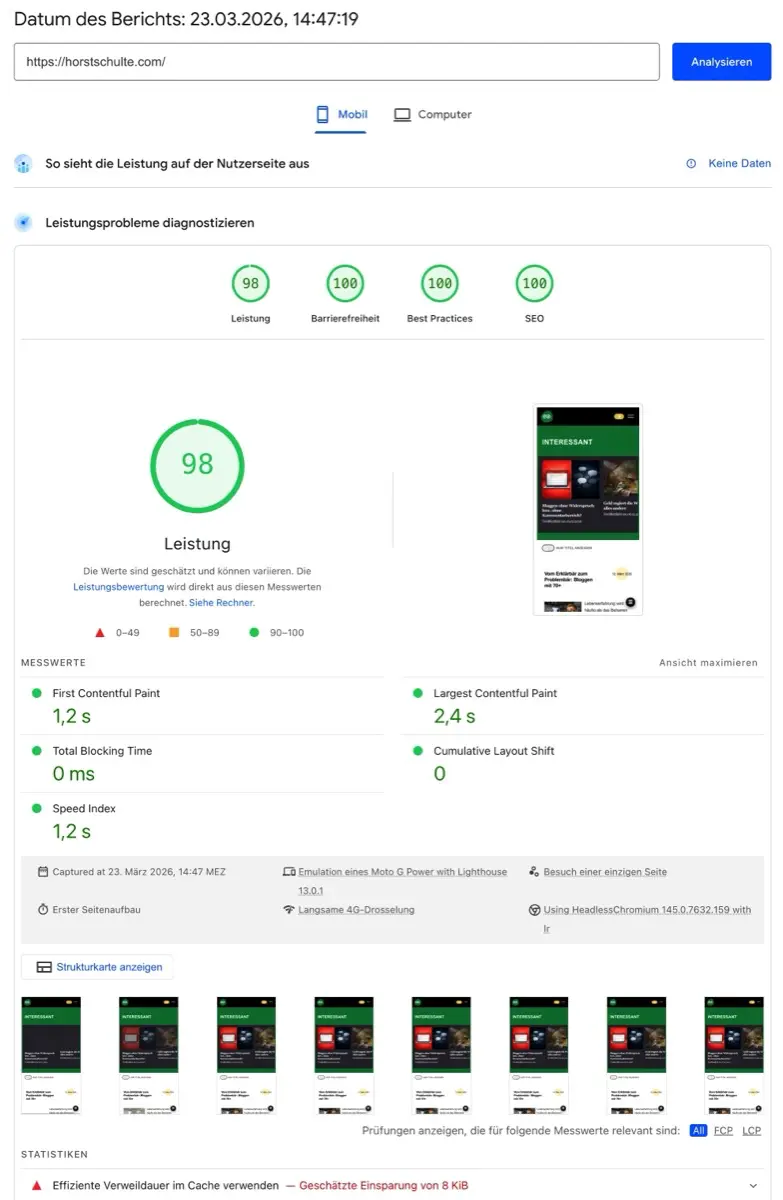783x1200 pixels.
Task: Select the first filmstrip thumbnail
Action: point(51,1055)
